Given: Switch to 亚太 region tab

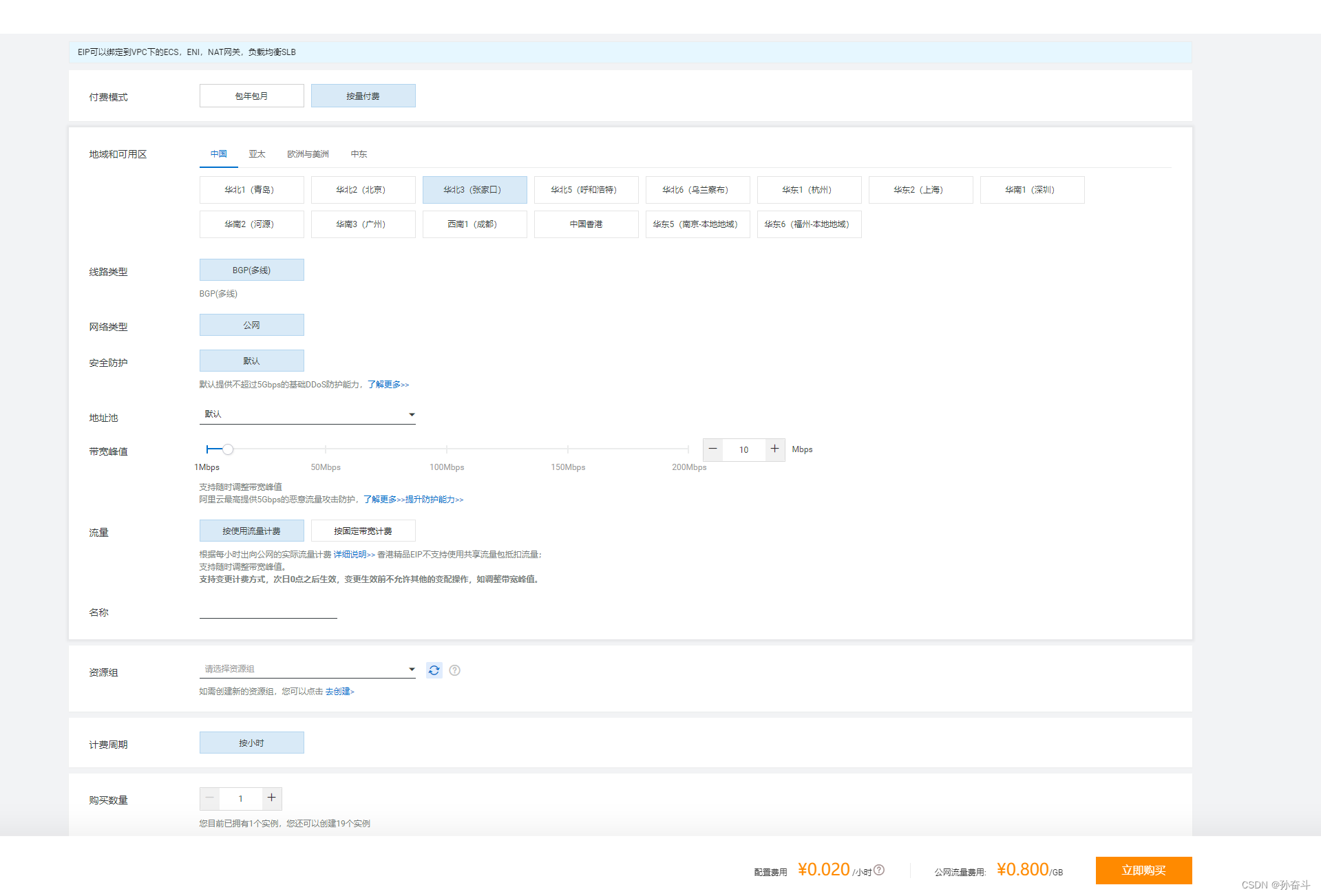Looking at the screenshot, I should click(x=257, y=154).
